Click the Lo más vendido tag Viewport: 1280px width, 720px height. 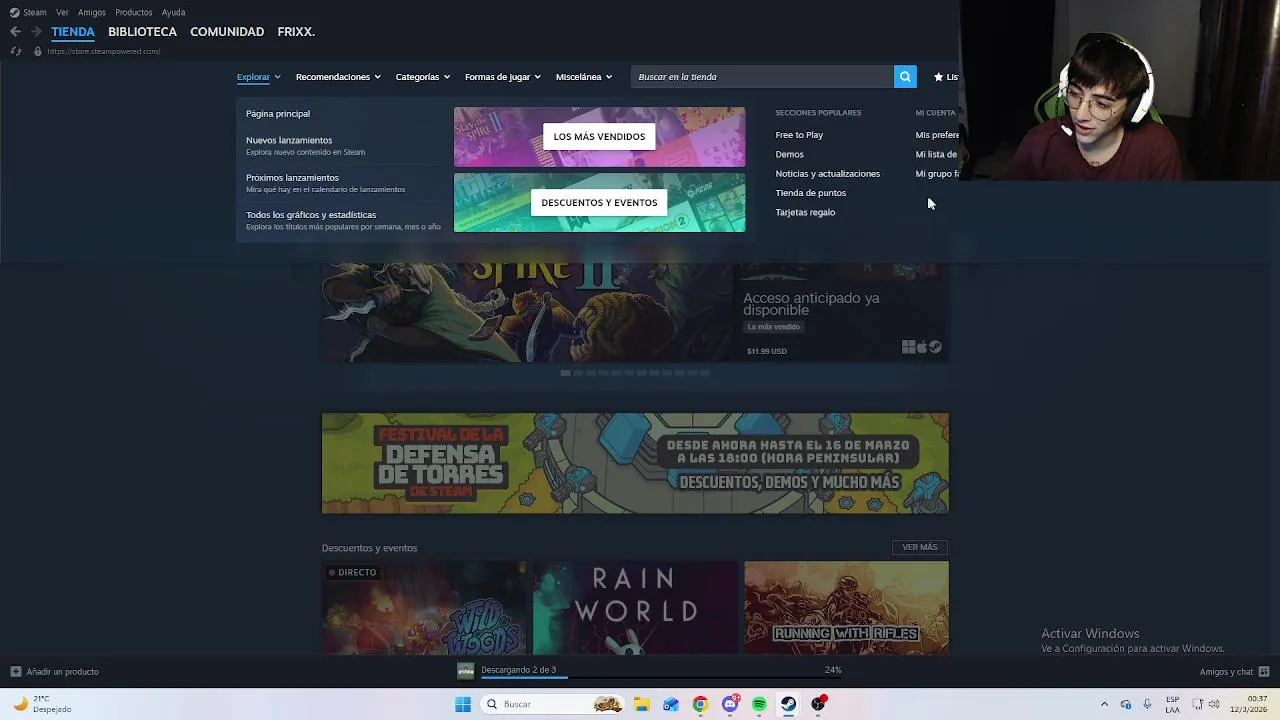pos(774,327)
